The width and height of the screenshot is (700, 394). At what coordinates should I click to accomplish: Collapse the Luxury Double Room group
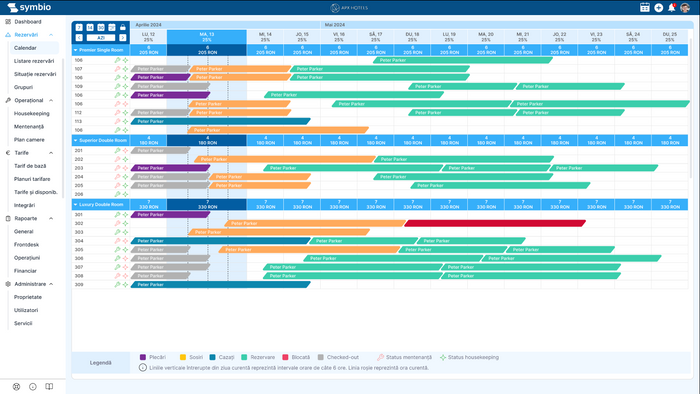[x=75, y=205]
